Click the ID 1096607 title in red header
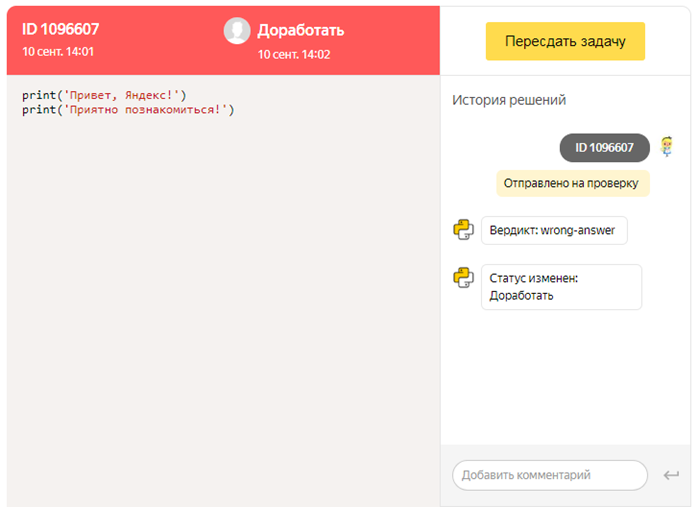 point(61,29)
